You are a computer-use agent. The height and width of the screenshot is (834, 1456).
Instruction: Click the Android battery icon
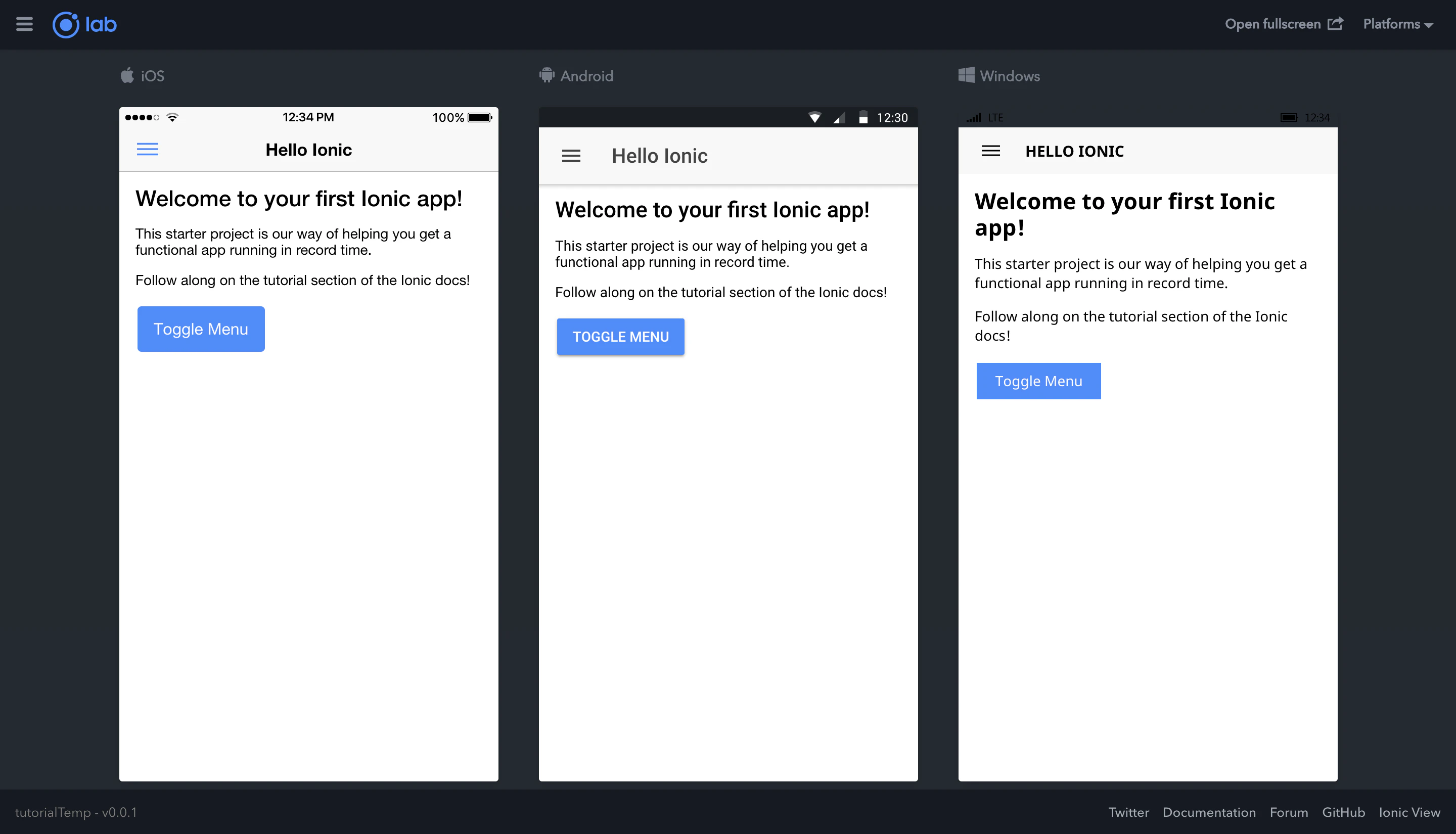click(862, 118)
